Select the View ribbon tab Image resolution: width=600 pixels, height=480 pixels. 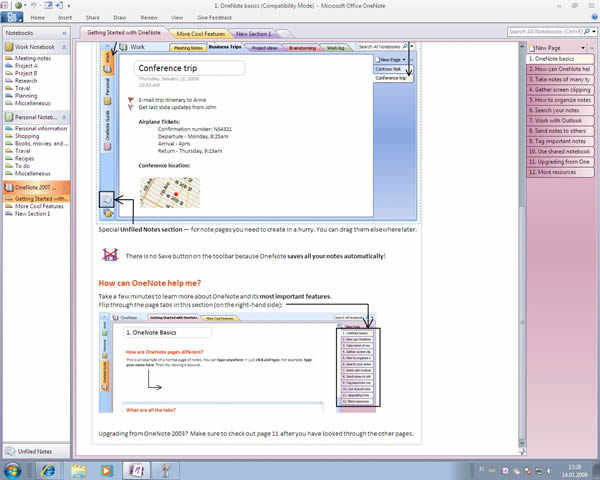click(177, 18)
